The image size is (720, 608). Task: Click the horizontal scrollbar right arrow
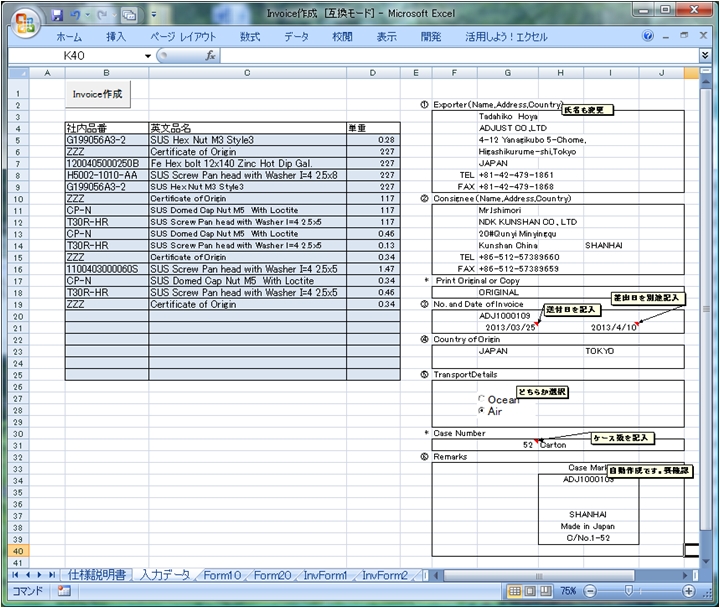point(686,575)
